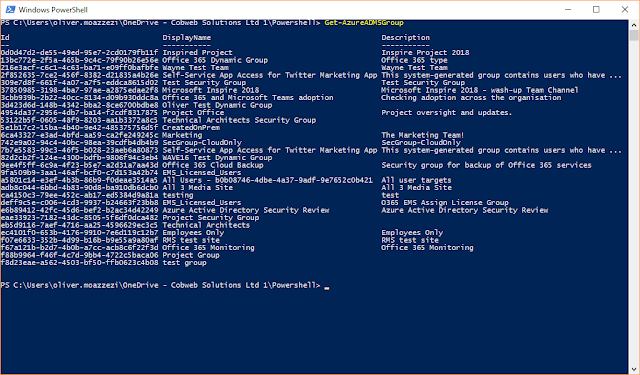Click 'Office 365 type' description
The image size is (640, 375).
pos(414,60)
